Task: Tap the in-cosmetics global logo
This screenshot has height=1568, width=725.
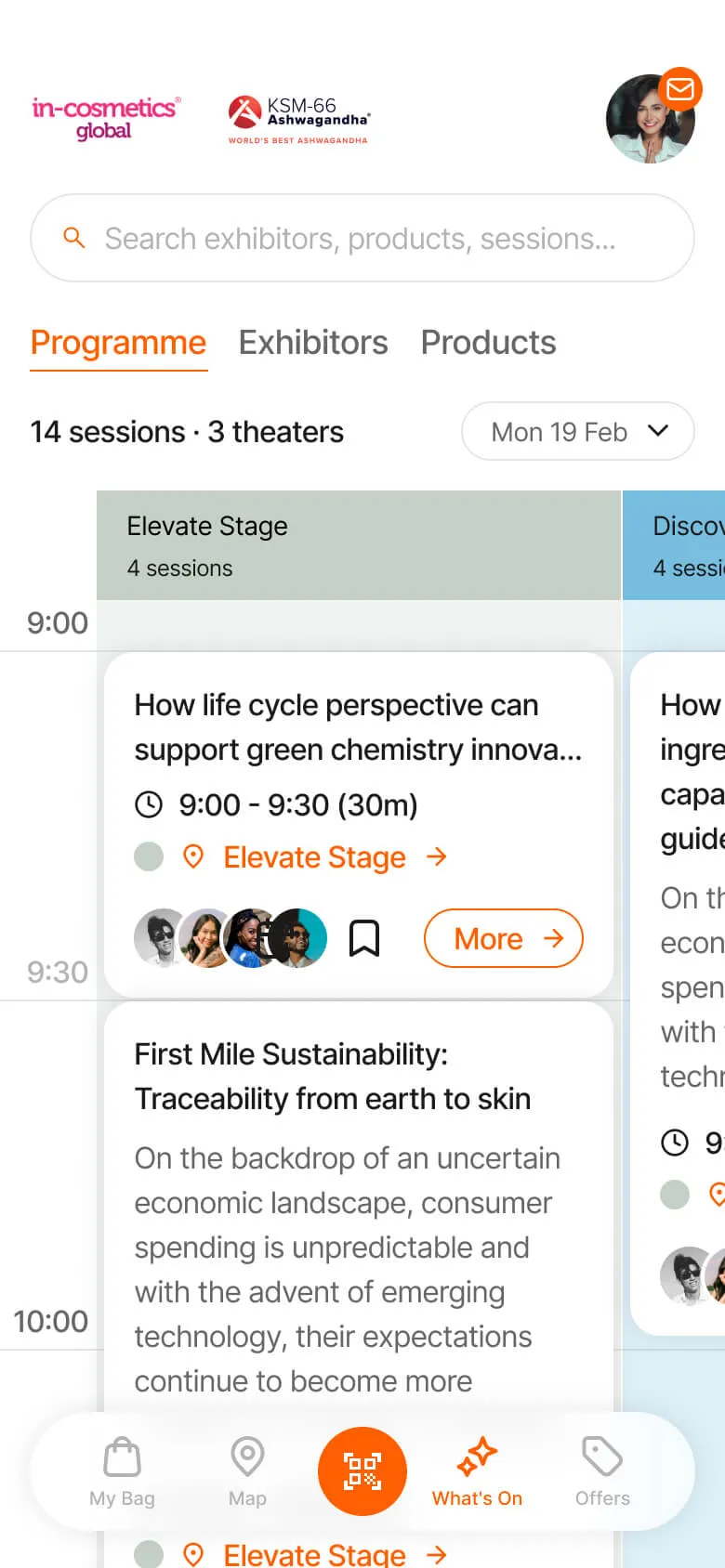Action: [106, 118]
